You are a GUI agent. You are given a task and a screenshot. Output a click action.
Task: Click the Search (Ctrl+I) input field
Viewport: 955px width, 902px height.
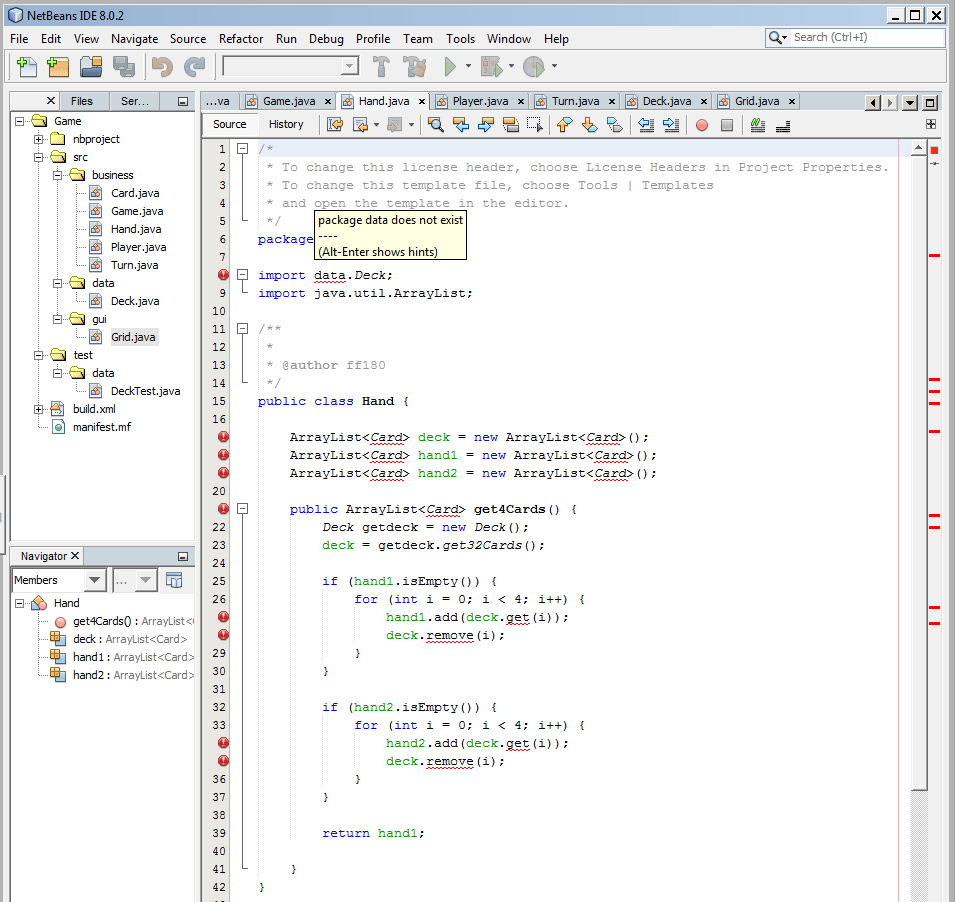pyautogui.click(x=866, y=37)
